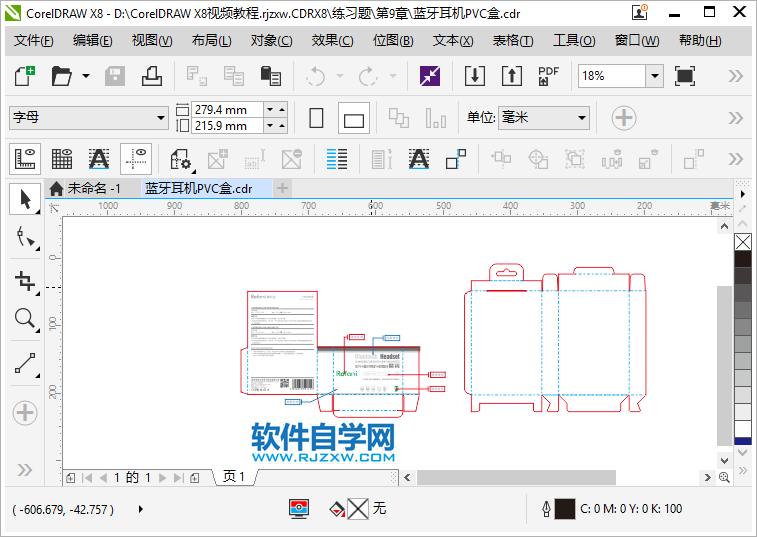Expand the toolbox overflow chevron
Screen dimensions: 757x537
[x=25, y=470]
